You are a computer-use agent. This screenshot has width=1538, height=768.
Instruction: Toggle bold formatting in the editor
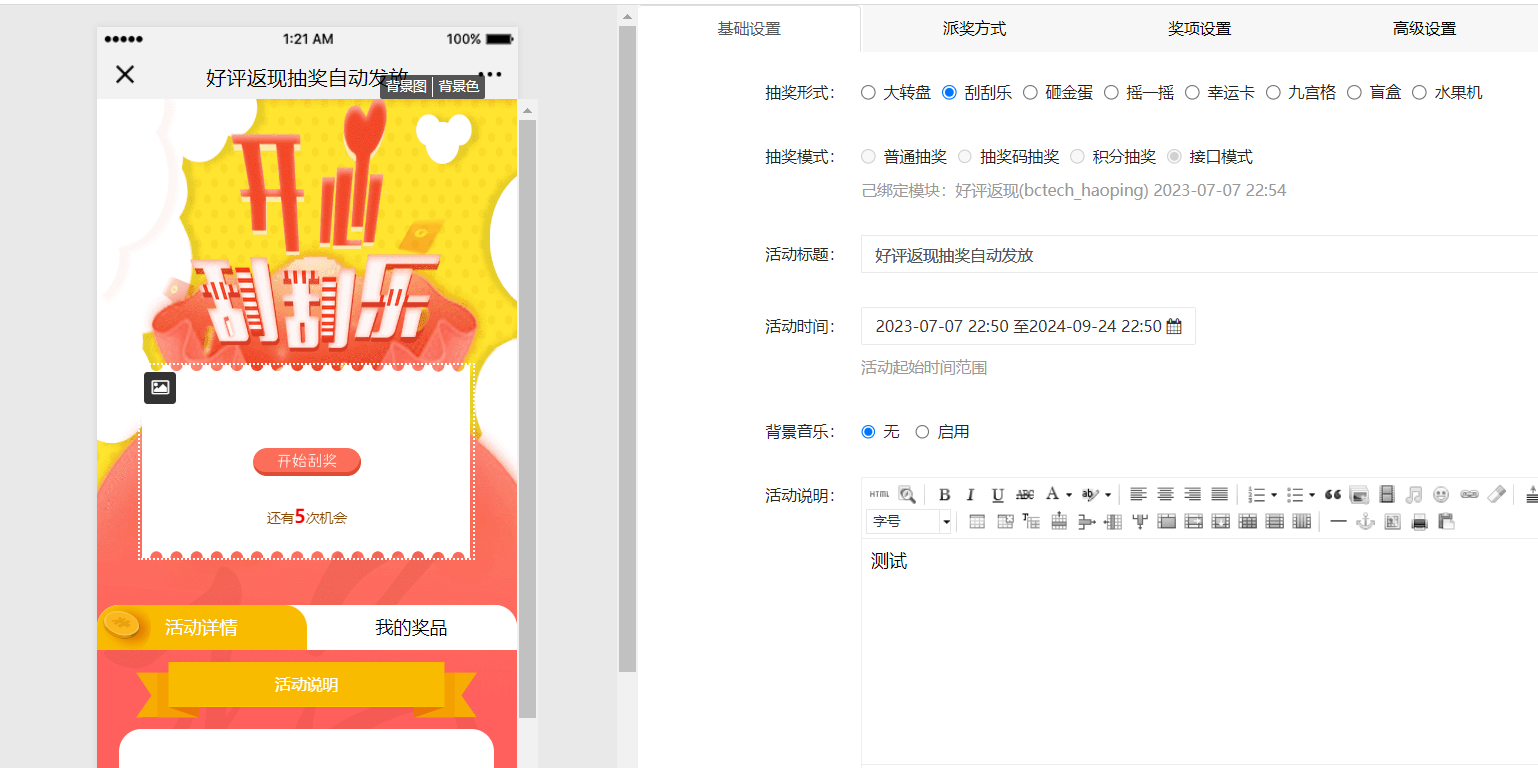pos(944,495)
